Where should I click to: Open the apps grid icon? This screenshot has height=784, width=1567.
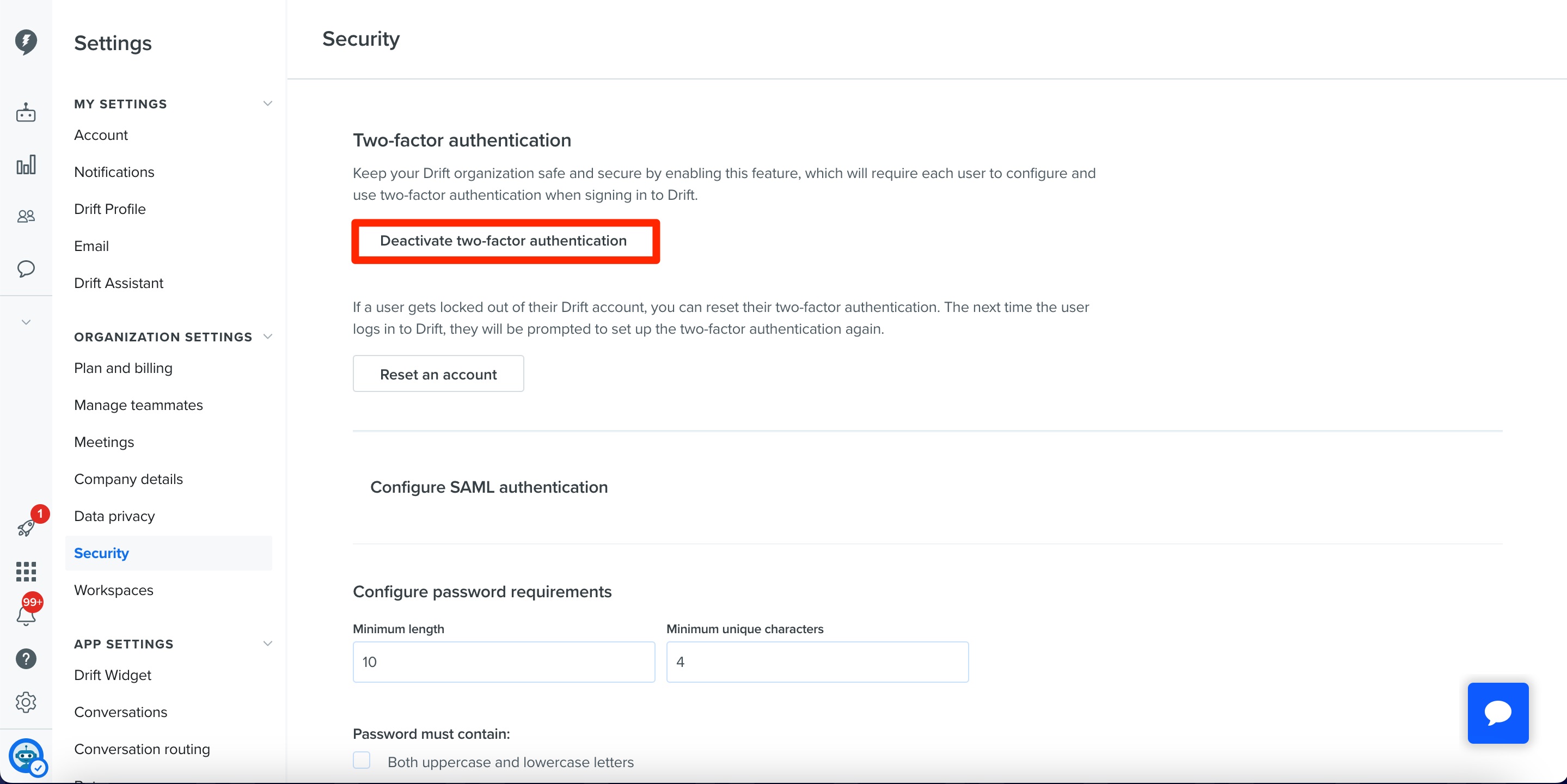[x=26, y=571]
